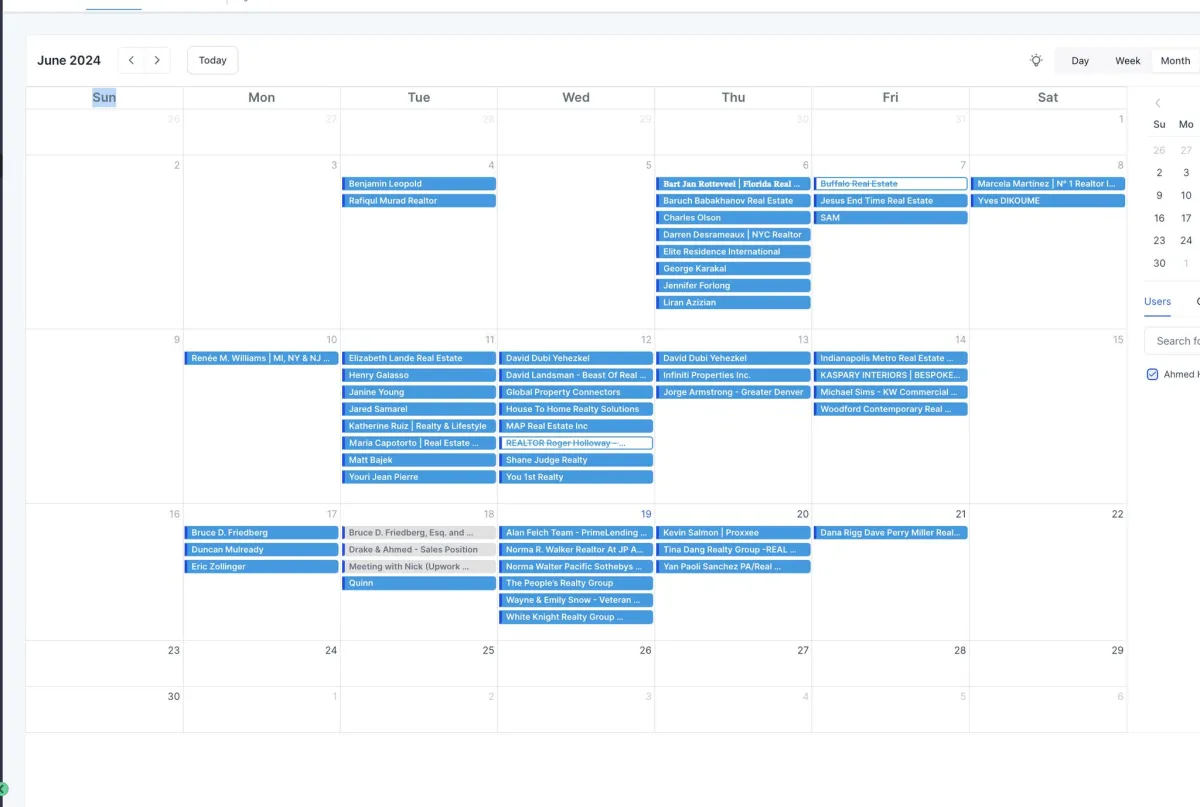This screenshot has height=807, width=1200.
Task: Open You 1st Realty event
Action: (x=576, y=477)
